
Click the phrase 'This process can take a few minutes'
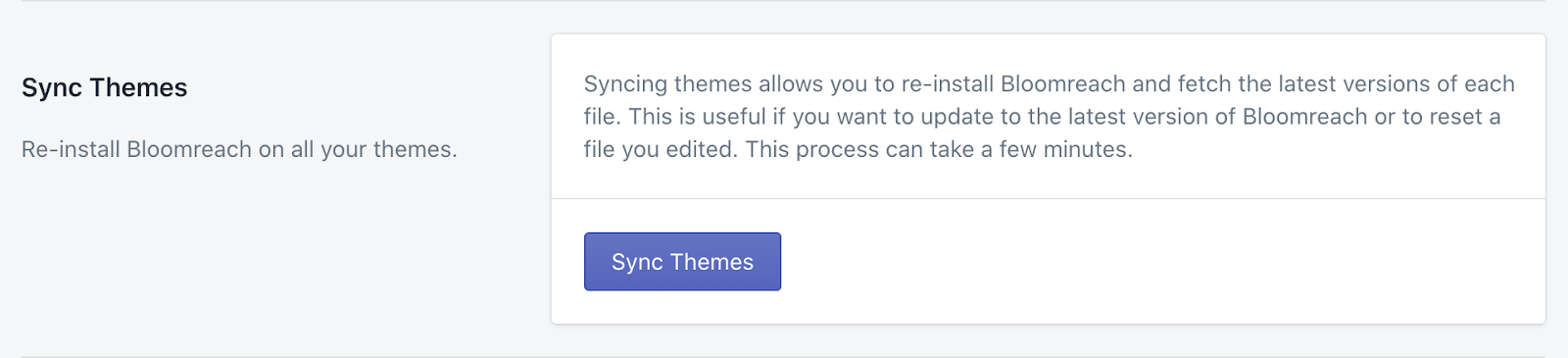[x=939, y=149]
